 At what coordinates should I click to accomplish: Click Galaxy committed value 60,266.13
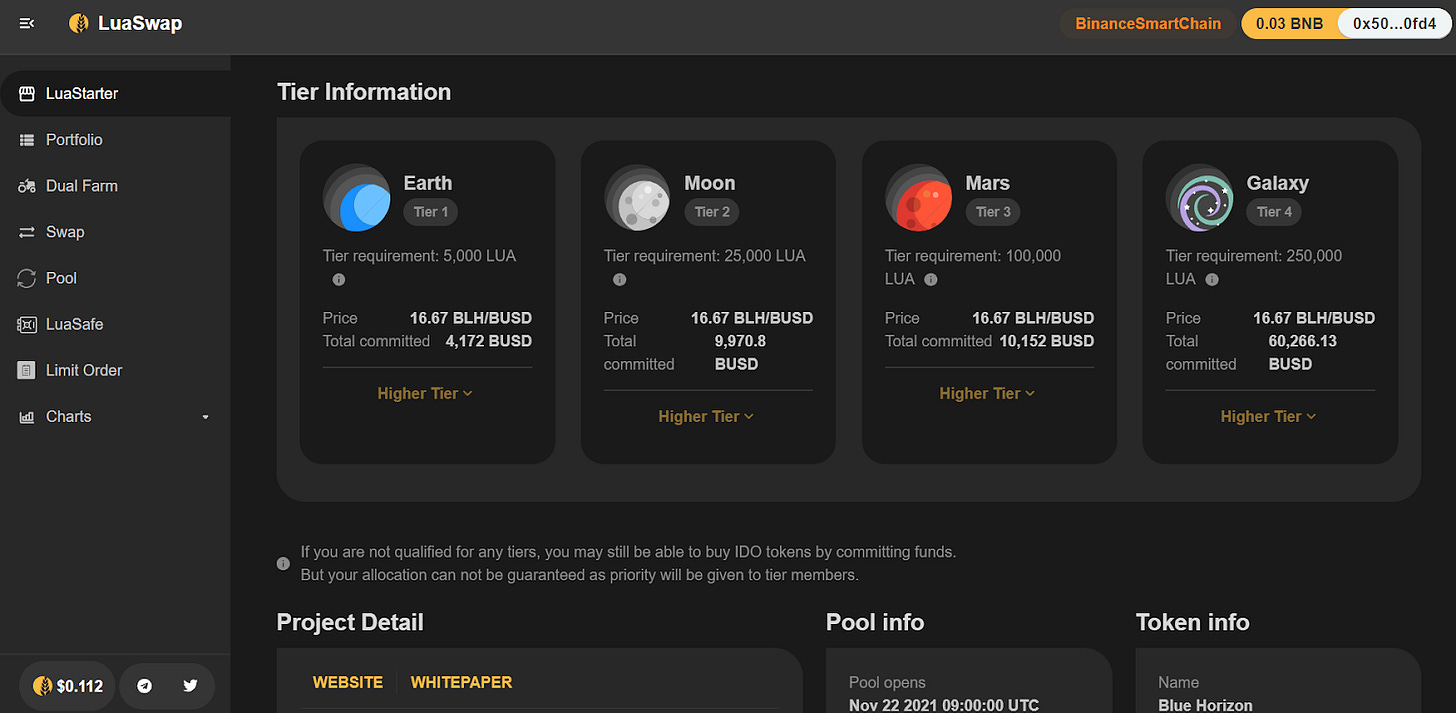pos(1302,341)
